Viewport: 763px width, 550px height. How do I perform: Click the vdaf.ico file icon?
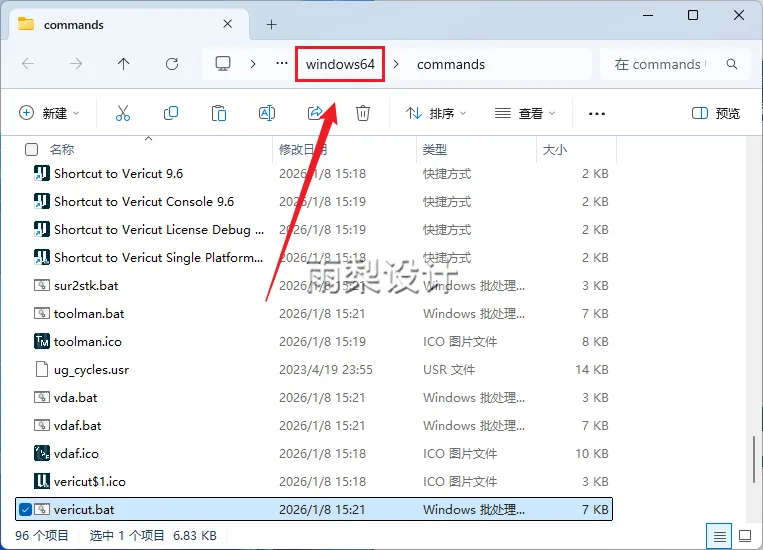(42, 454)
